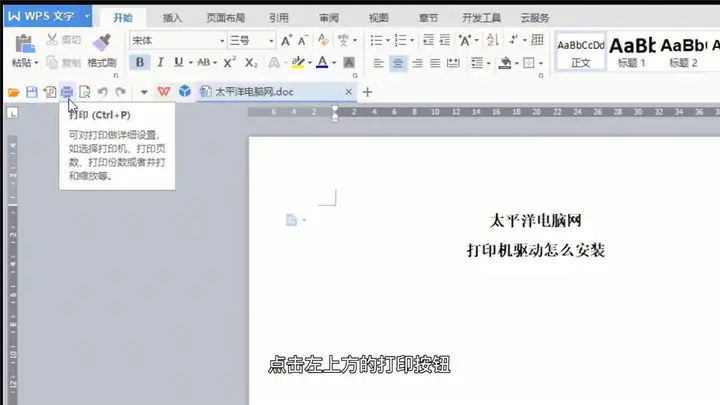Click the 开始 ribbon tab
The width and height of the screenshot is (720, 405).
point(123,18)
